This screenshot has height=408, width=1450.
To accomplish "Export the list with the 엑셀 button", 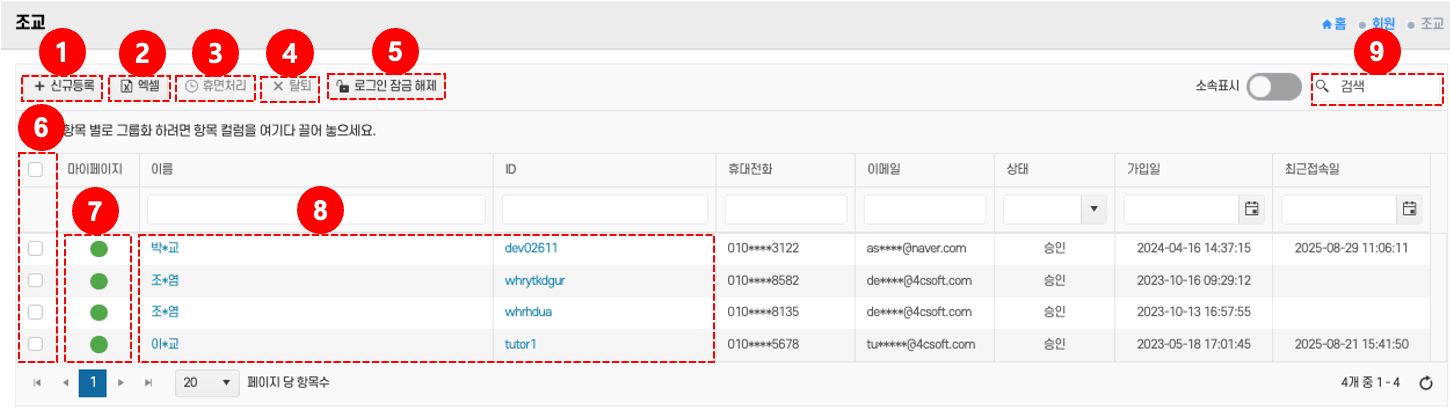I will pyautogui.click(x=140, y=87).
